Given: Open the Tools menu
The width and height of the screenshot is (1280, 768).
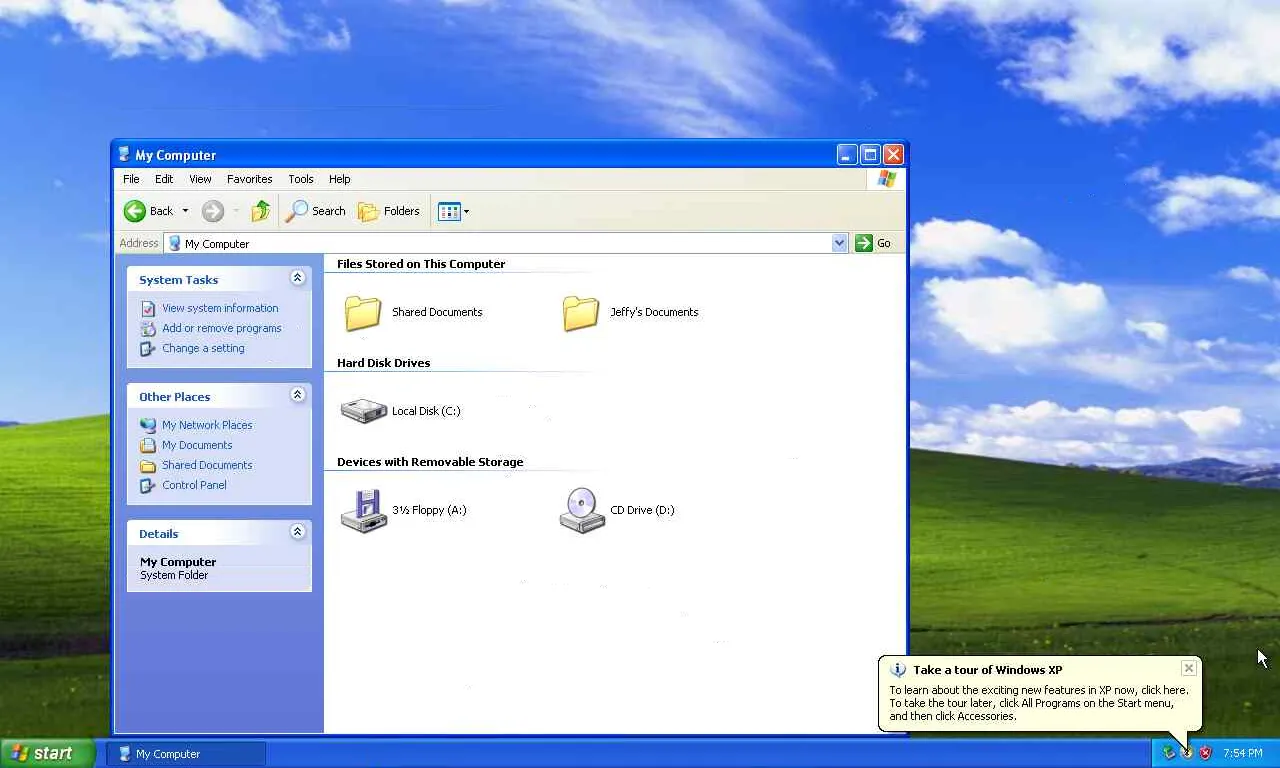Looking at the screenshot, I should coord(301,179).
